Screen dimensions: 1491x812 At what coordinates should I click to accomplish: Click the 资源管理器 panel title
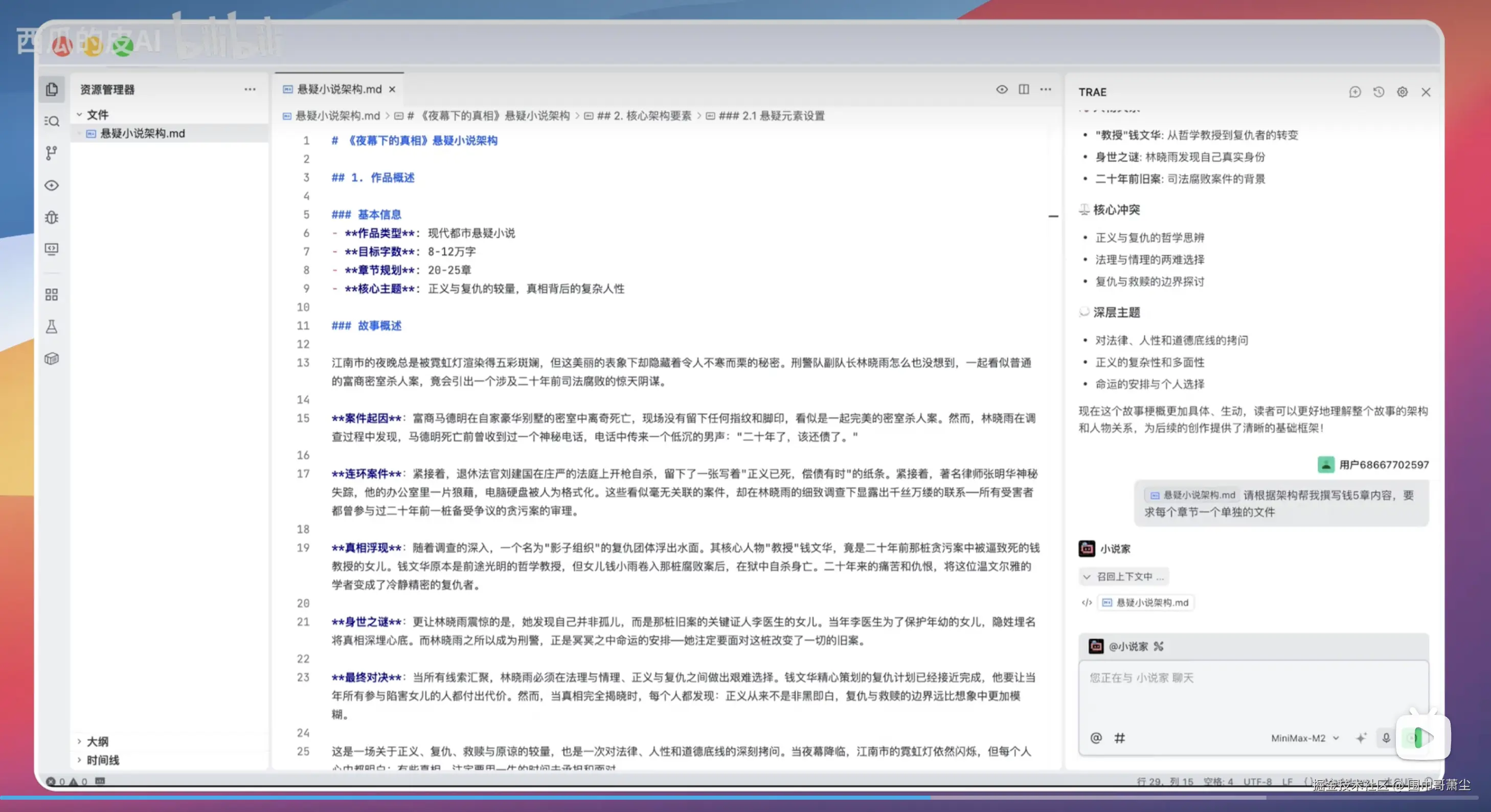pos(107,89)
